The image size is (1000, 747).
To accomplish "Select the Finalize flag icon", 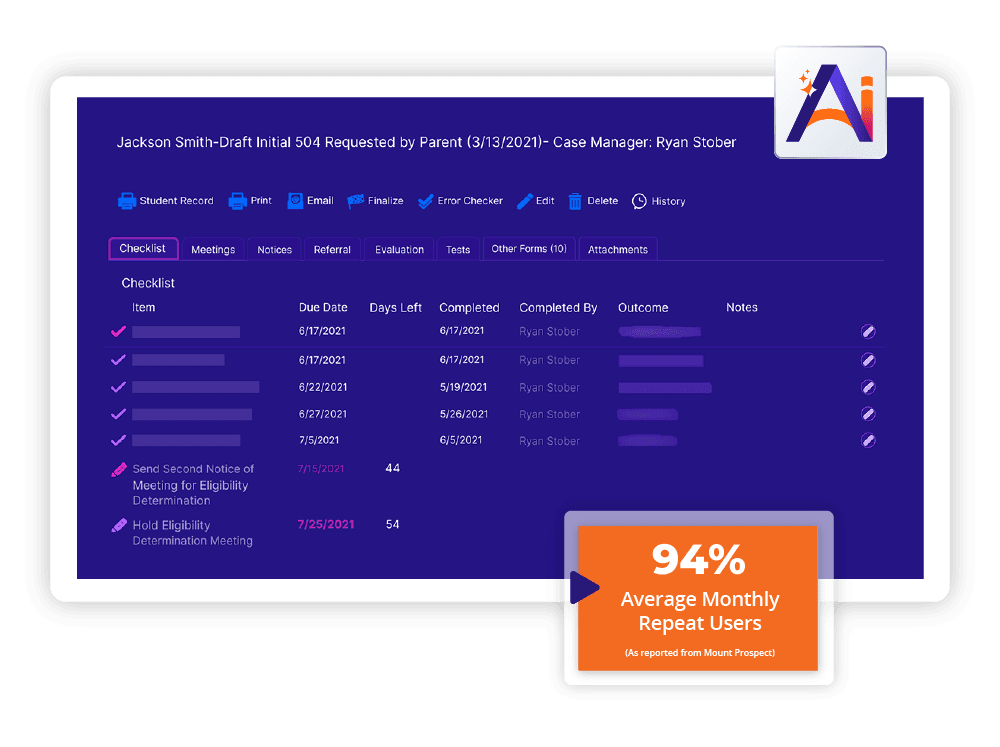I will (x=356, y=200).
